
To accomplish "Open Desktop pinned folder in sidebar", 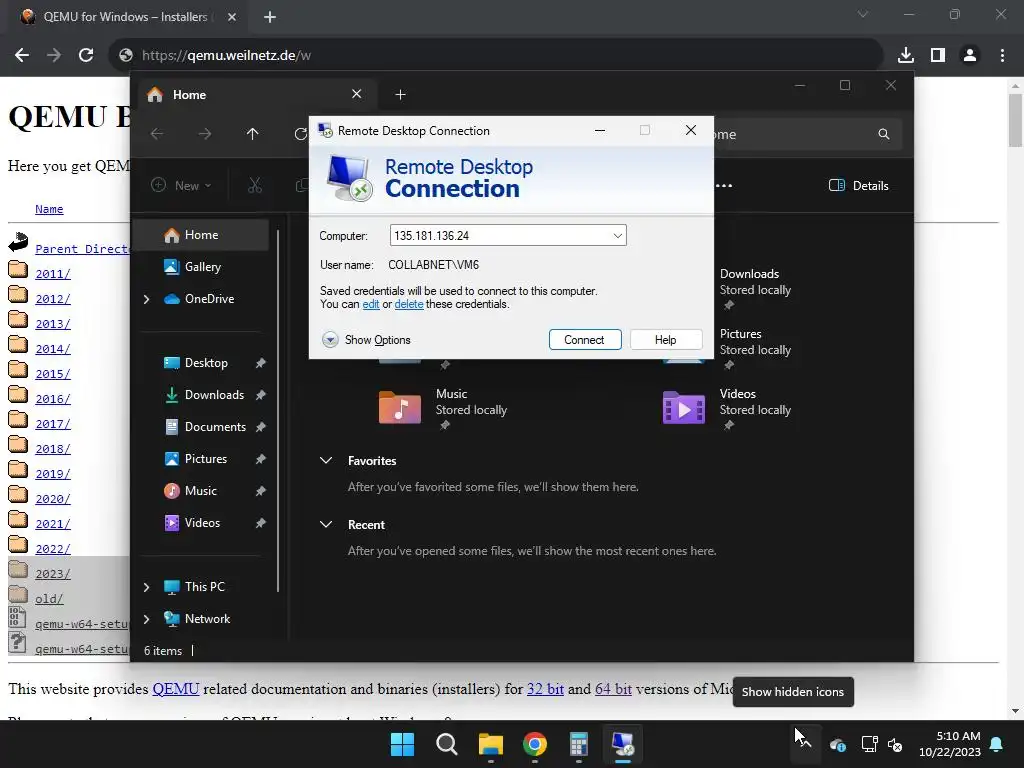I will (x=206, y=363).
